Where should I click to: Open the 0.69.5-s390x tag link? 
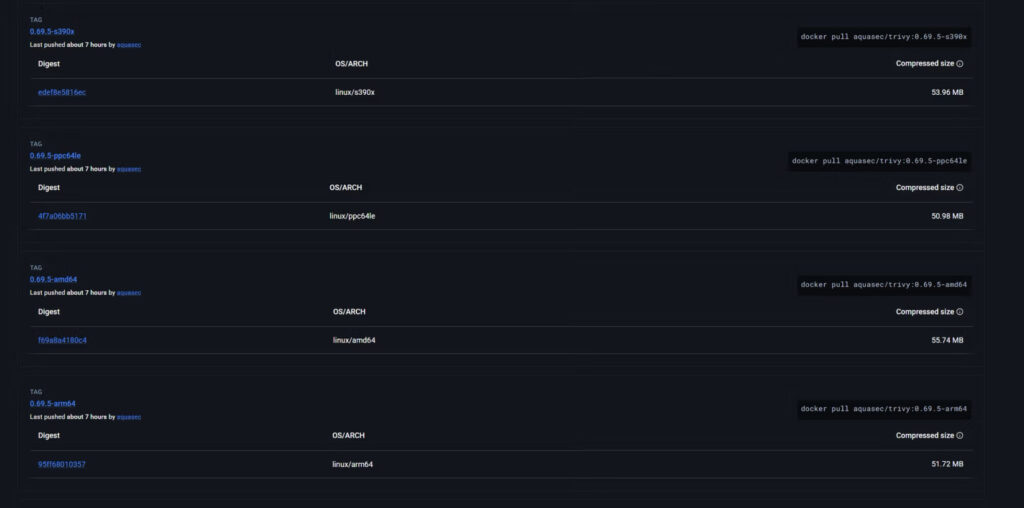click(52, 32)
